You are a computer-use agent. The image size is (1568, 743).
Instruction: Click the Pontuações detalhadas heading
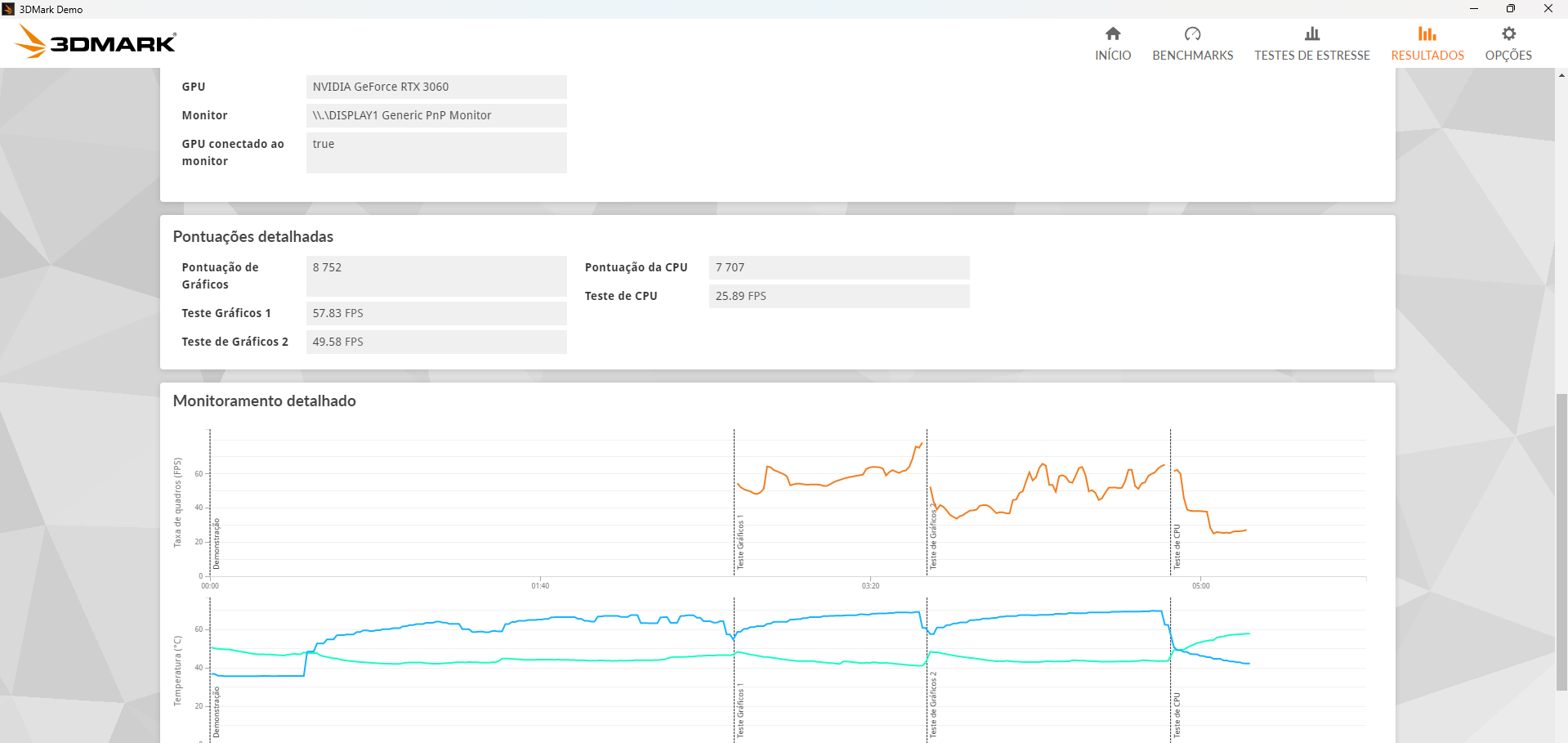(253, 236)
